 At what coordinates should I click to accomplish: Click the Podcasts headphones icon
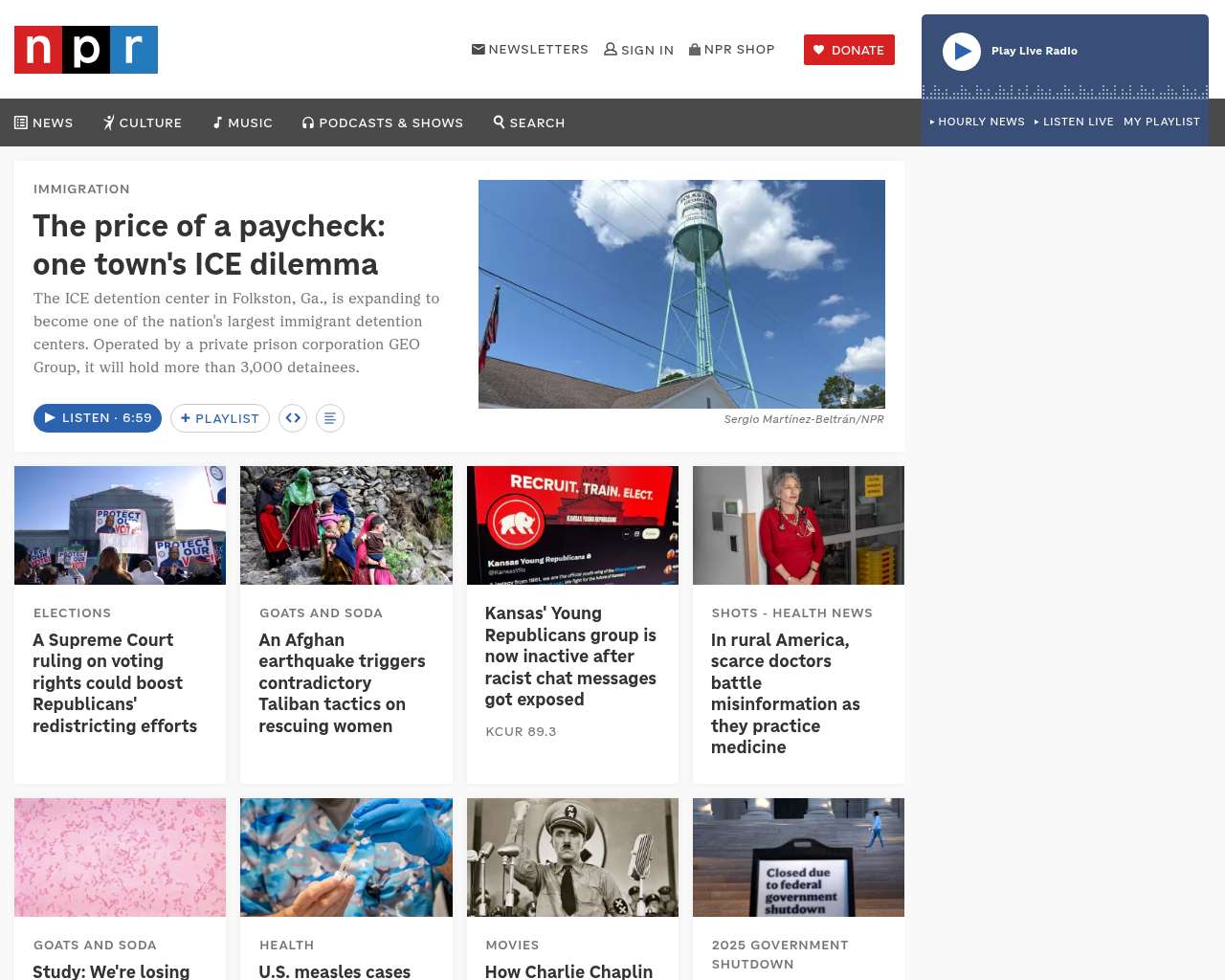pyautogui.click(x=308, y=122)
